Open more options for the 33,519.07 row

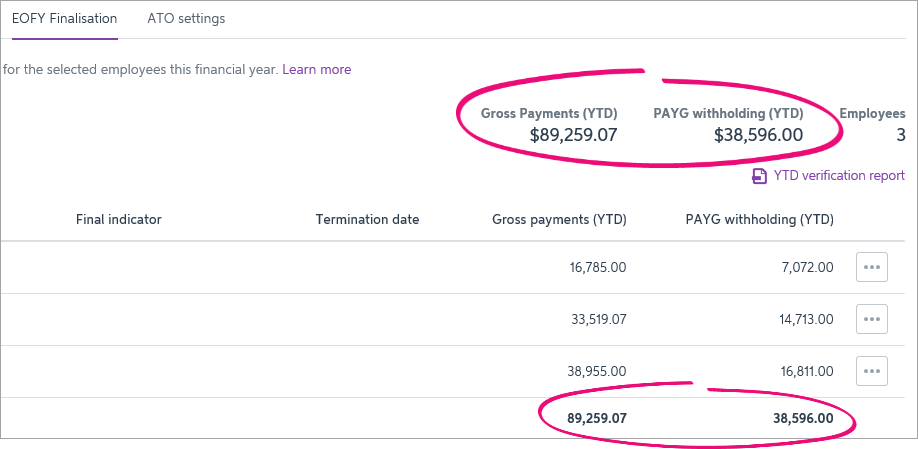871,319
